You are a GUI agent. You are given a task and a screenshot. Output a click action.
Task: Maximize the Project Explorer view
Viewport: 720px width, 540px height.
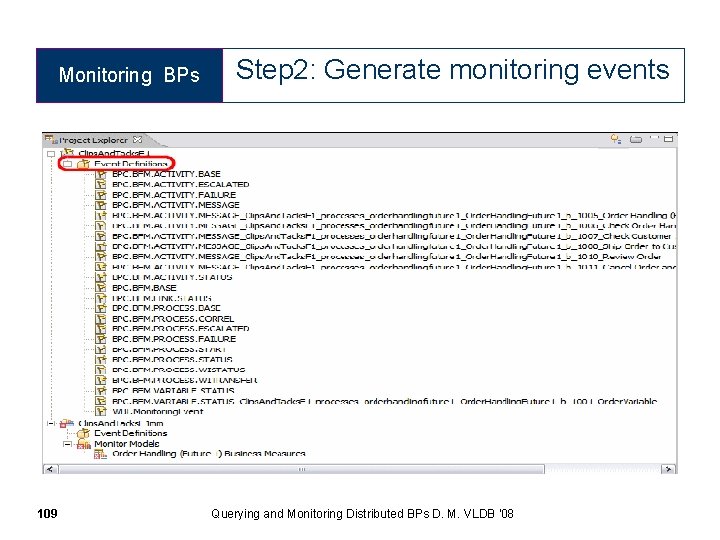(669, 139)
